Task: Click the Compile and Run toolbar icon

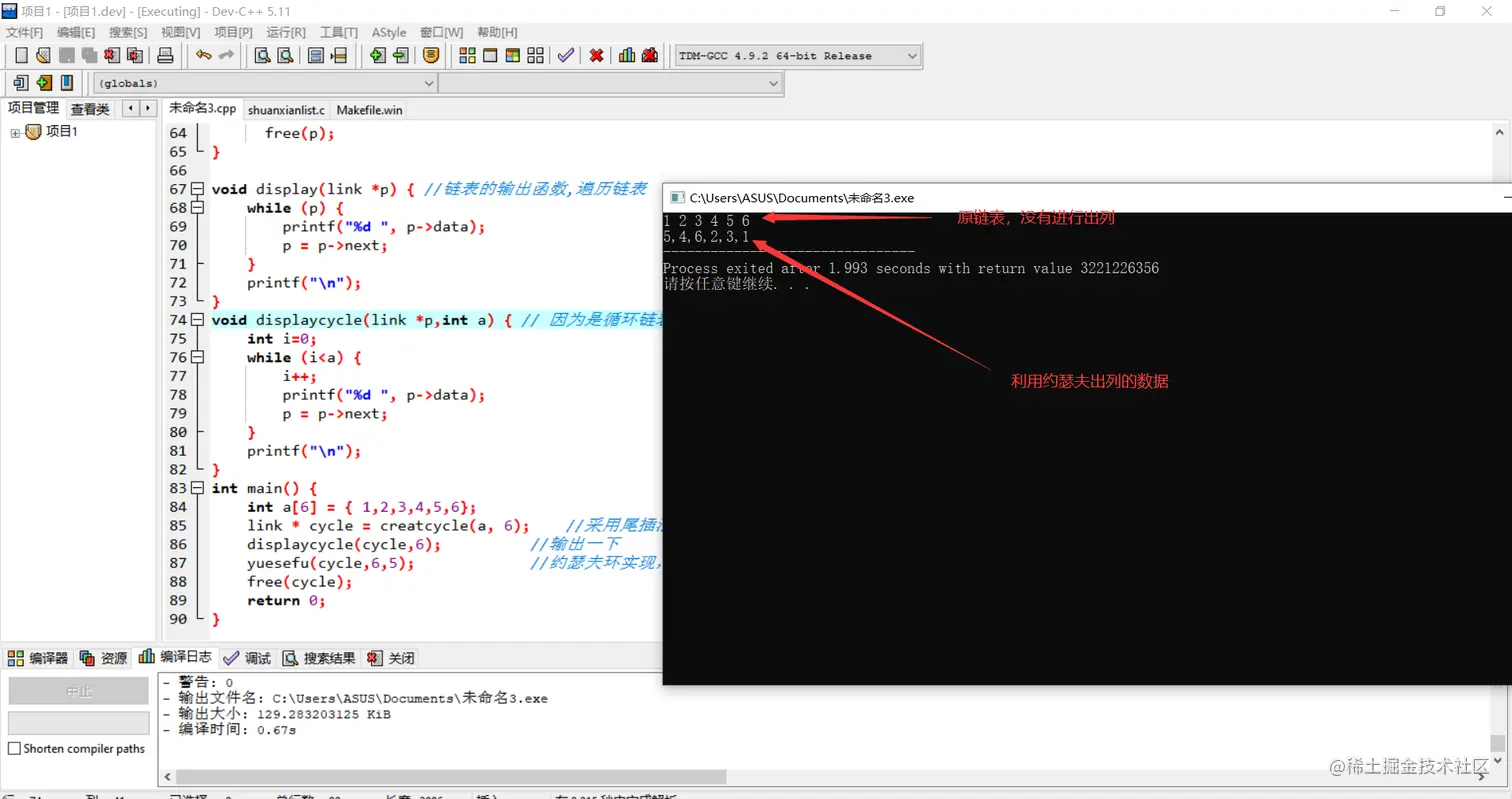Action: [x=513, y=56]
